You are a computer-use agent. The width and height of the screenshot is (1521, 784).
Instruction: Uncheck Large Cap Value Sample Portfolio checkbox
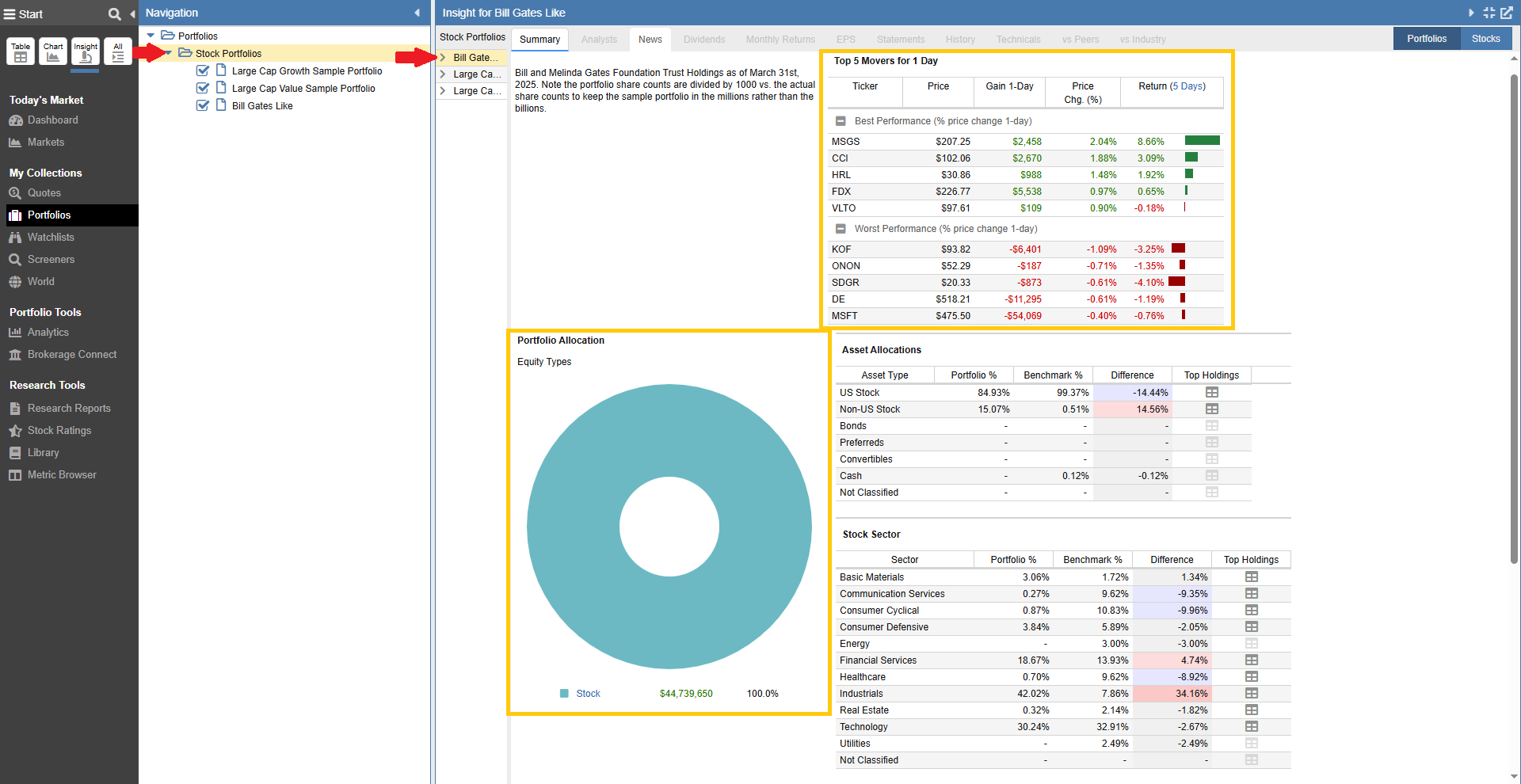point(203,88)
